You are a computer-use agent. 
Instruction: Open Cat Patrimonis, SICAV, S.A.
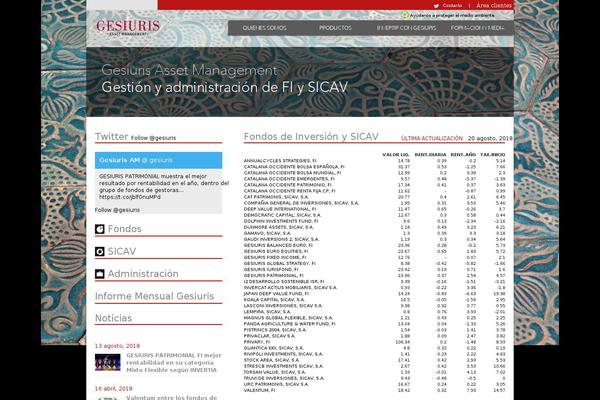tap(276, 197)
